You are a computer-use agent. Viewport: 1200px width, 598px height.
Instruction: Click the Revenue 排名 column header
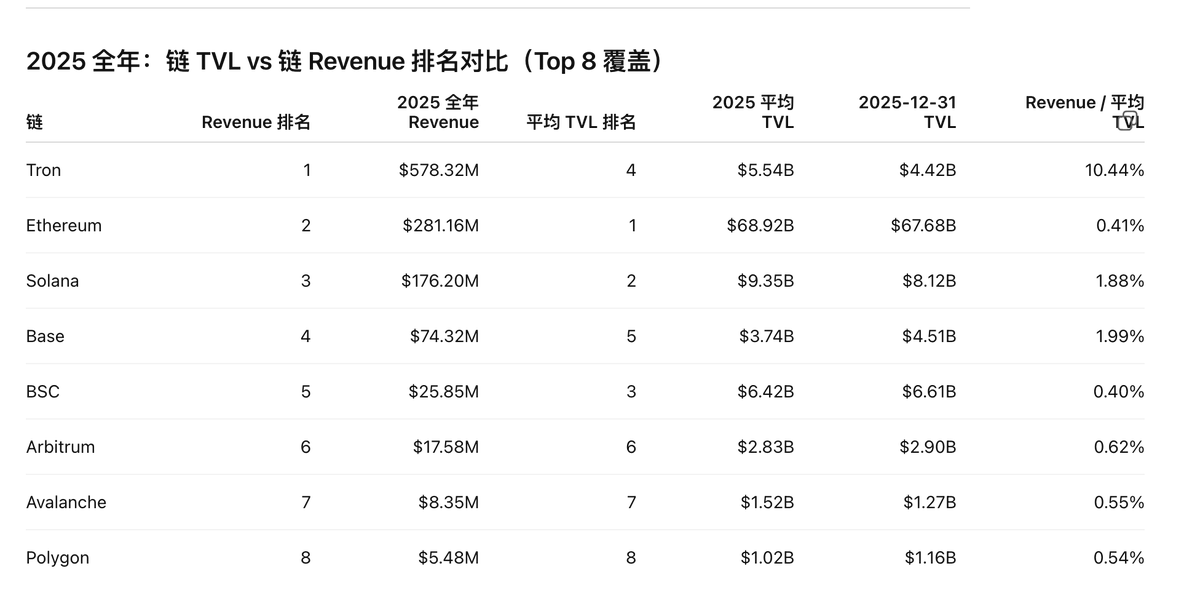(x=256, y=122)
